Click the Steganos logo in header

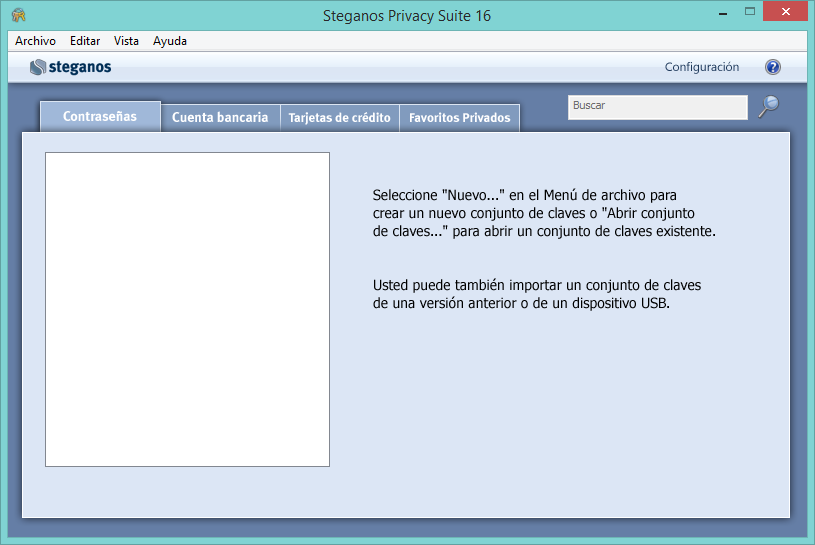(70, 67)
